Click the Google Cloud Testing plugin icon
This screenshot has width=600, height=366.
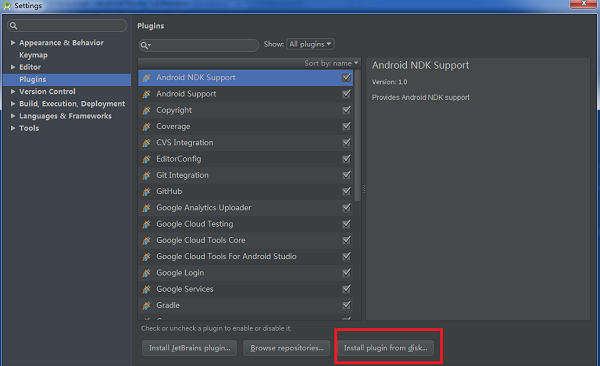[147, 224]
